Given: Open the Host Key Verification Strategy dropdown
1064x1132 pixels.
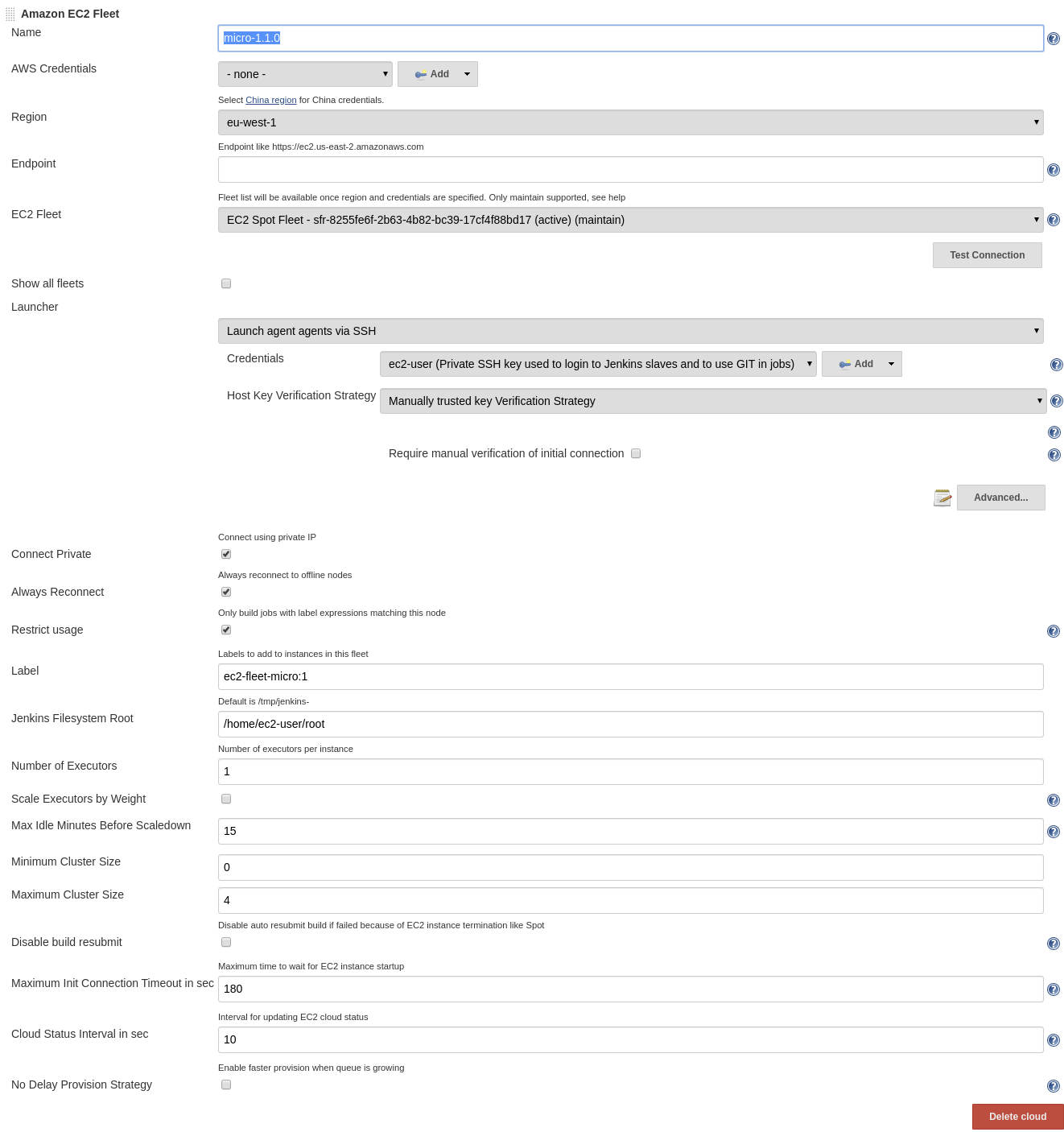Looking at the screenshot, I should click(713, 401).
